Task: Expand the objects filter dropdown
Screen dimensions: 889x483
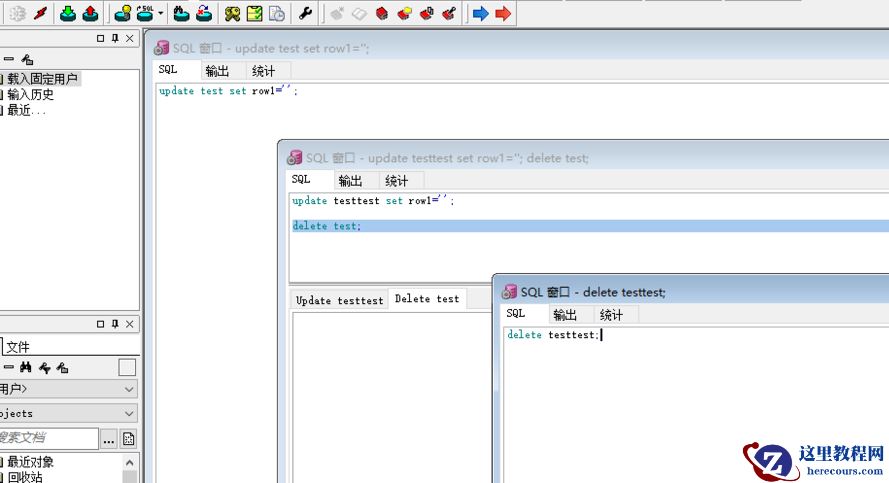Action: (x=129, y=413)
